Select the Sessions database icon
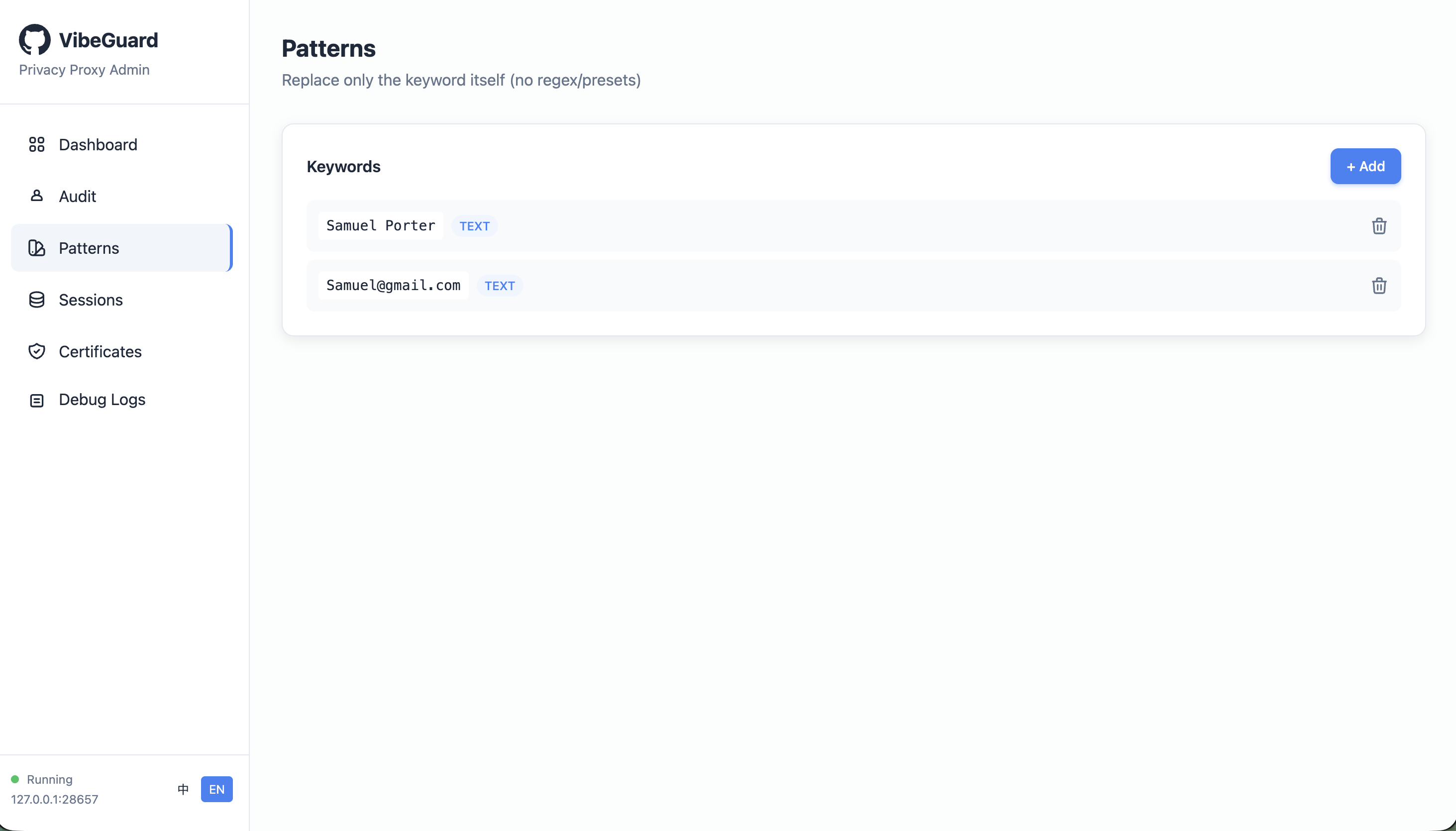The image size is (1456, 831). pos(36,299)
